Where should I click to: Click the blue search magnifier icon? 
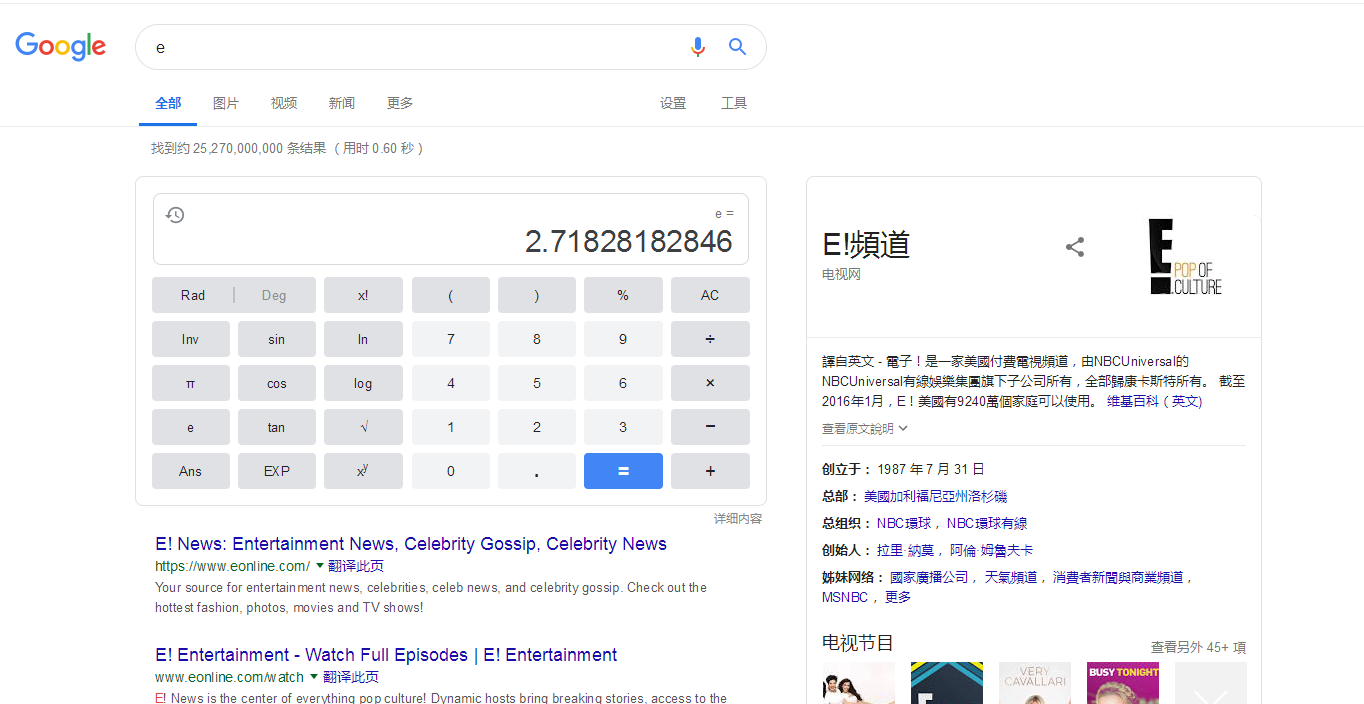tap(737, 47)
